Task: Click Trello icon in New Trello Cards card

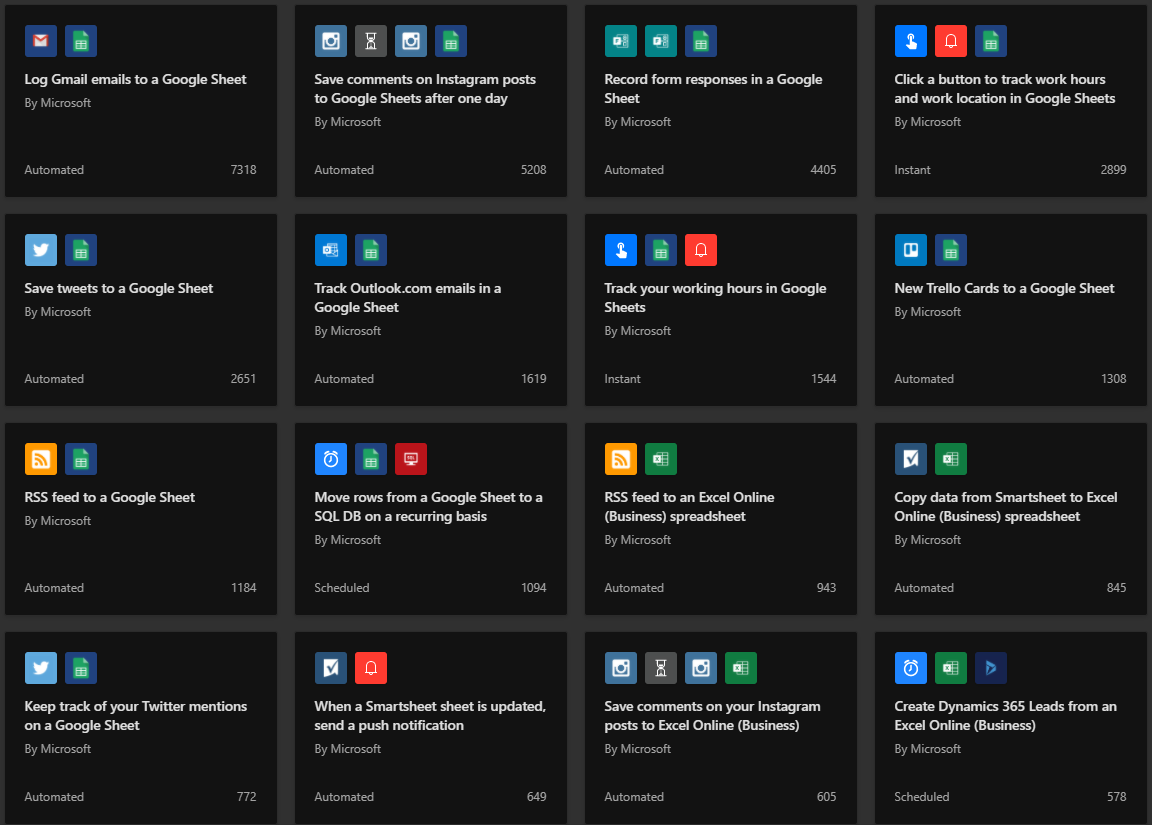Action: point(910,250)
